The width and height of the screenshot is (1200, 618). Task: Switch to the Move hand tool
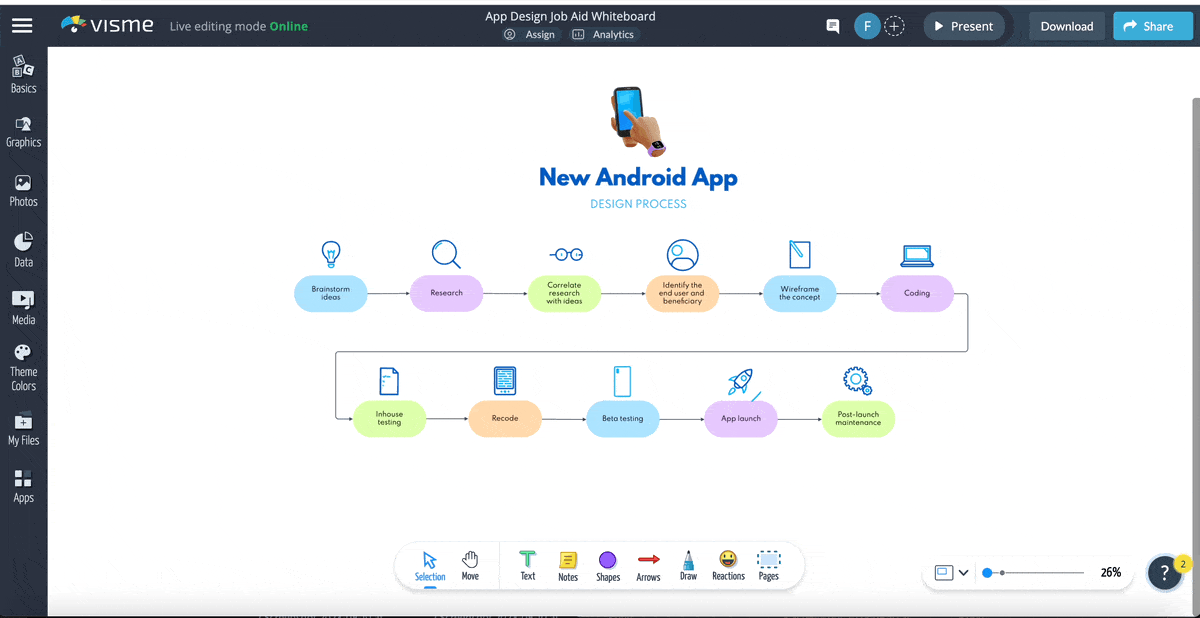pos(470,565)
